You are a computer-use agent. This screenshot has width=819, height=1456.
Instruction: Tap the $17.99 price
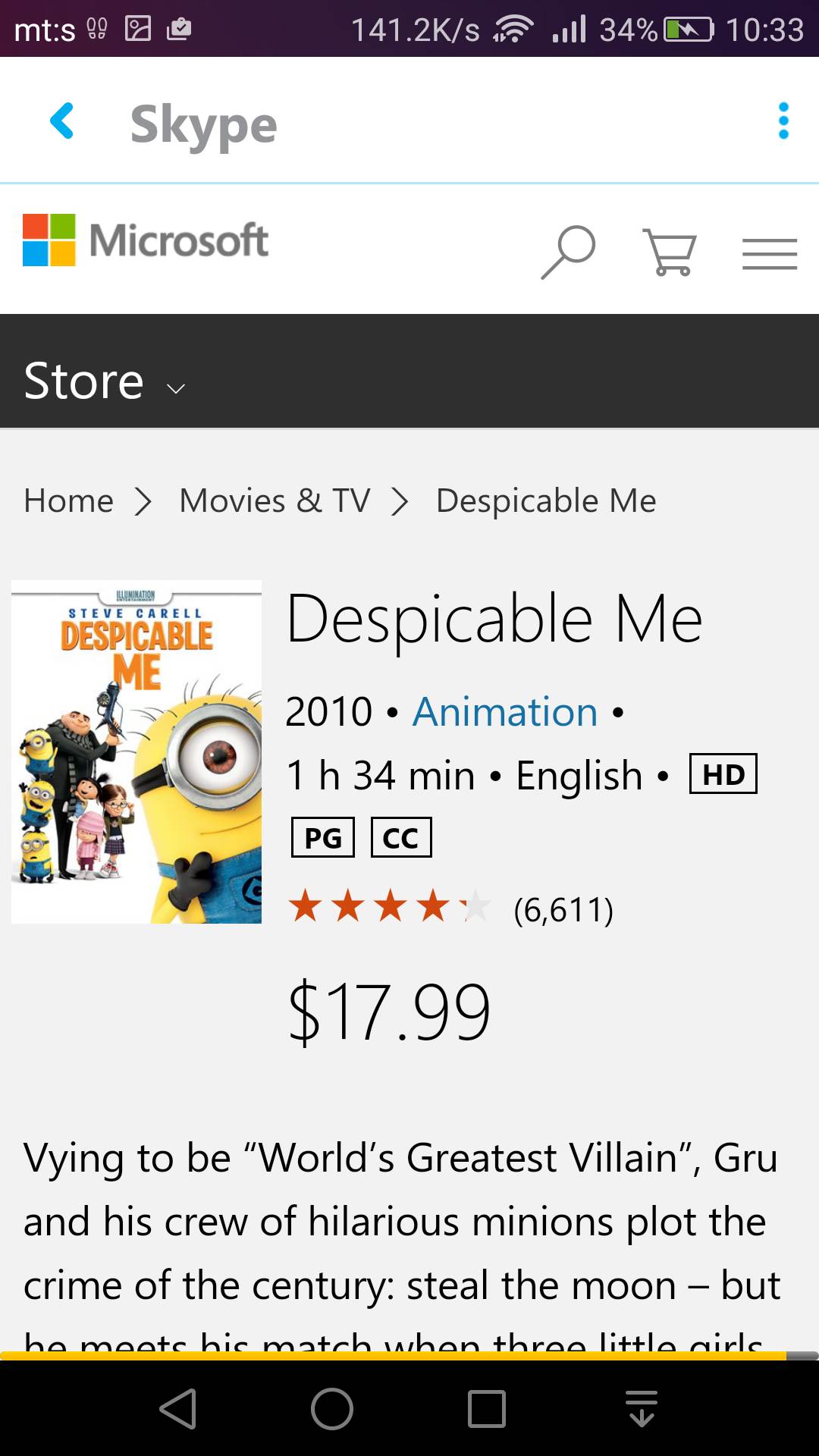tap(389, 1012)
